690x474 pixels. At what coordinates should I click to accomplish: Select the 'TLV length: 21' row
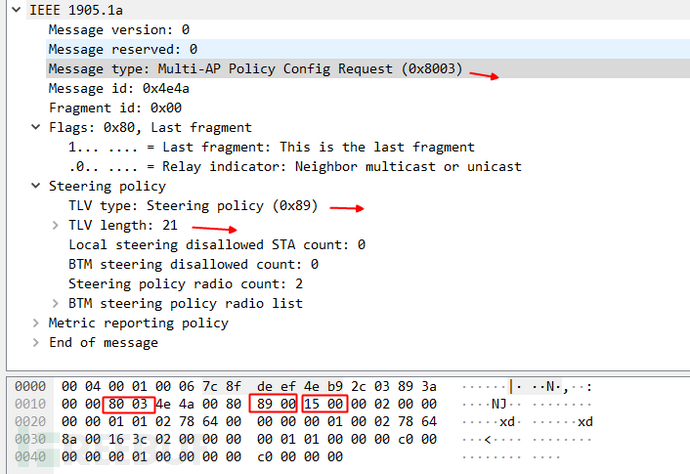point(123,225)
